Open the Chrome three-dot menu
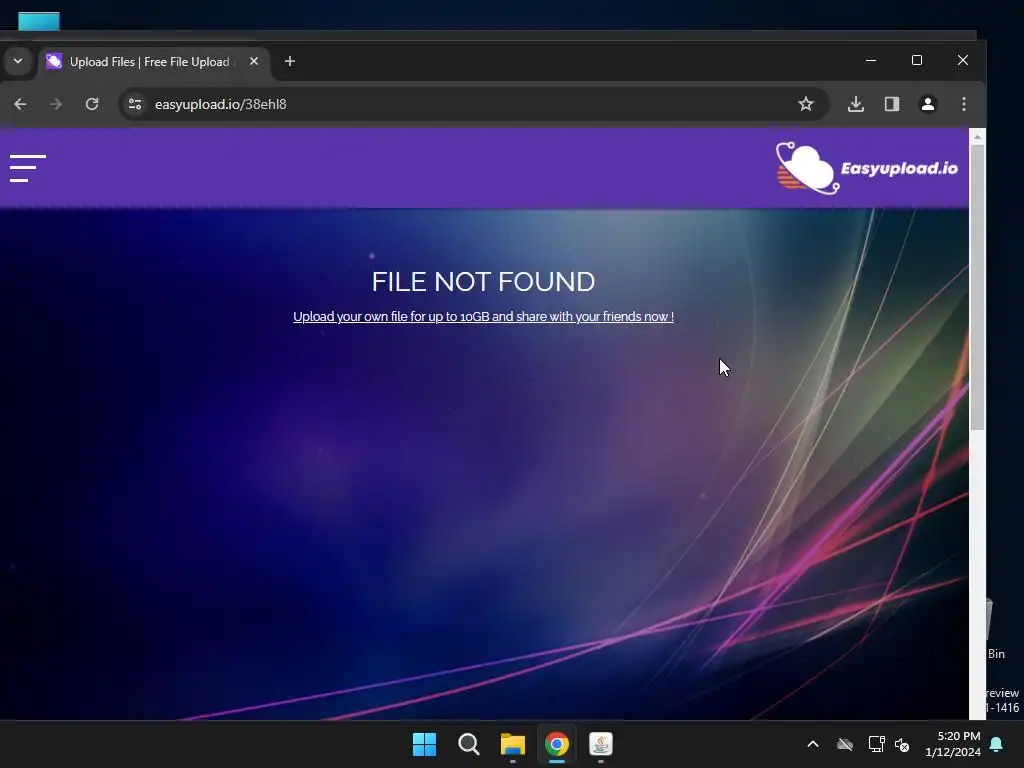The height and width of the screenshot is (768, 1024). click(964, 104)
